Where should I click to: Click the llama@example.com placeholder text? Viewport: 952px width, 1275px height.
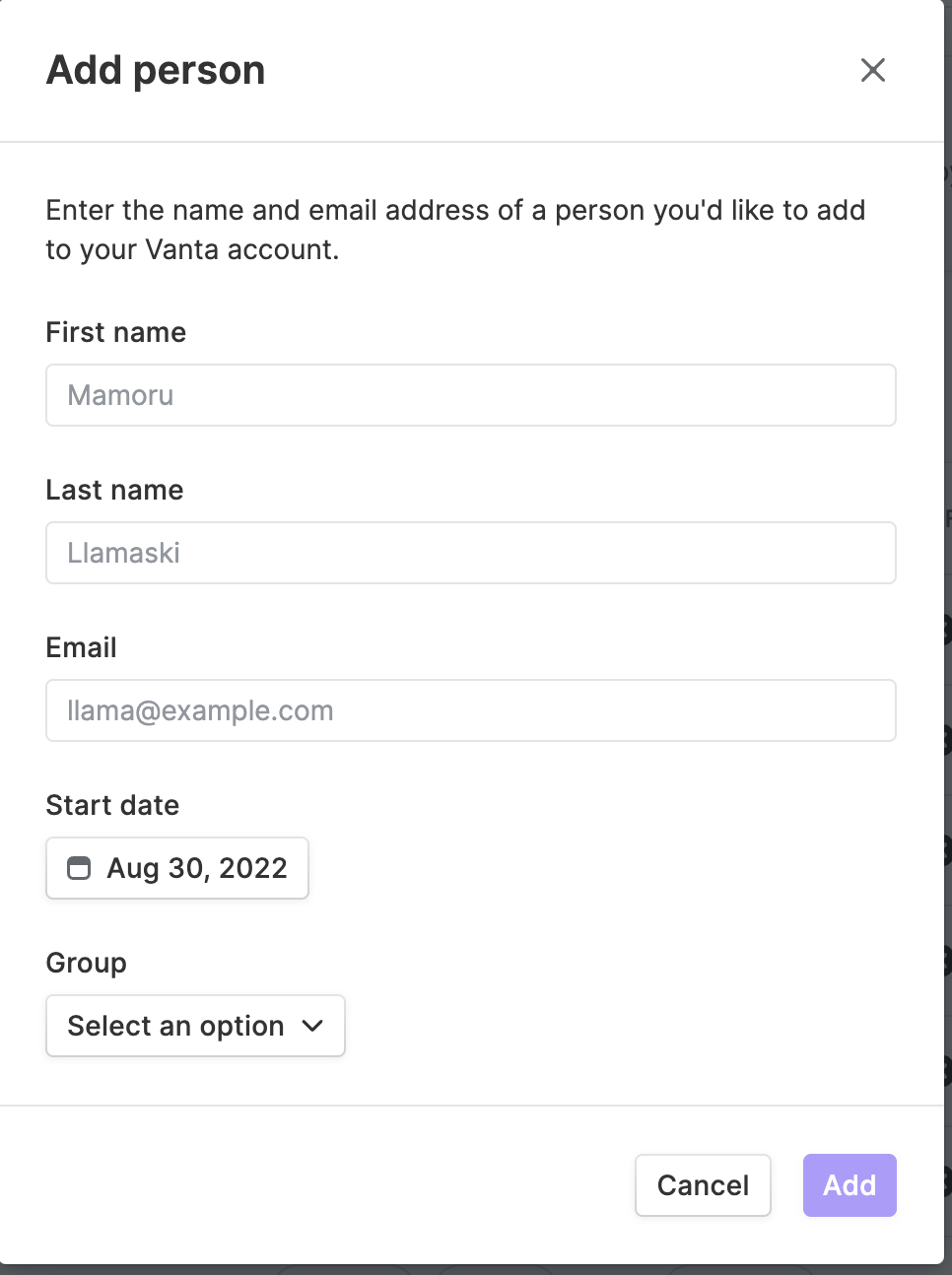pos(200,710)
